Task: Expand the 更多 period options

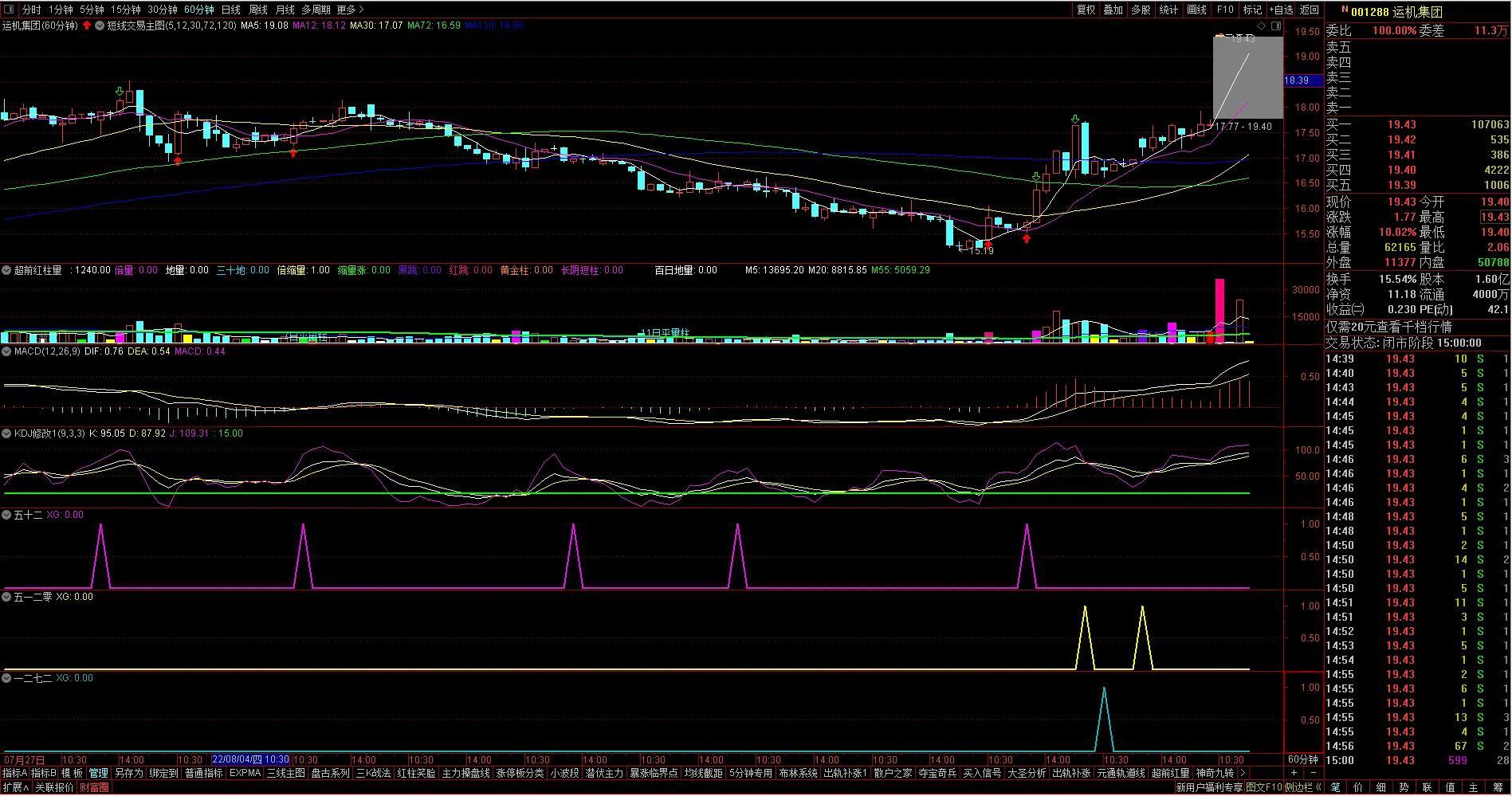Action: point(349,10)
